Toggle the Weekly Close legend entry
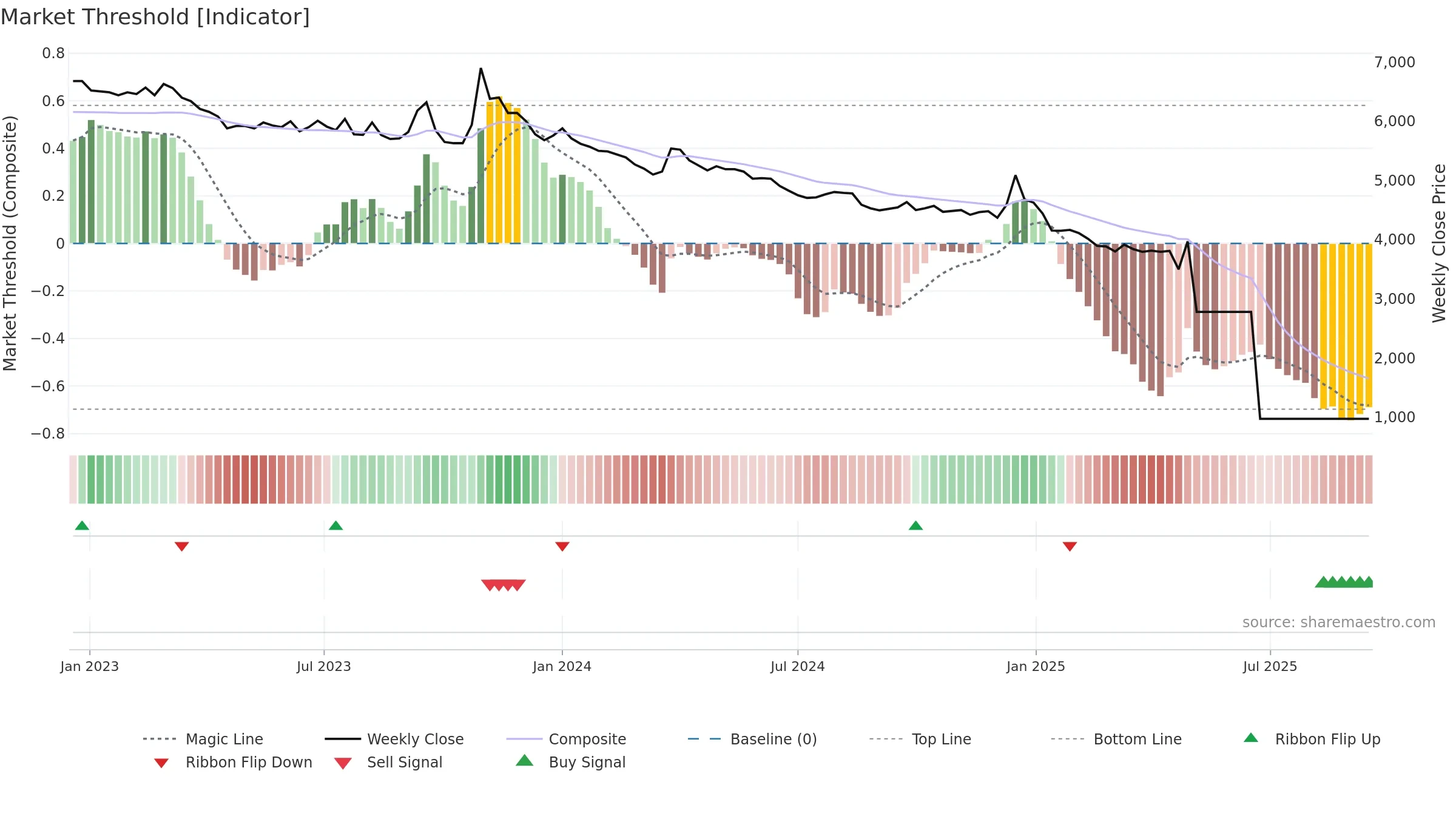 pos(394,739)
